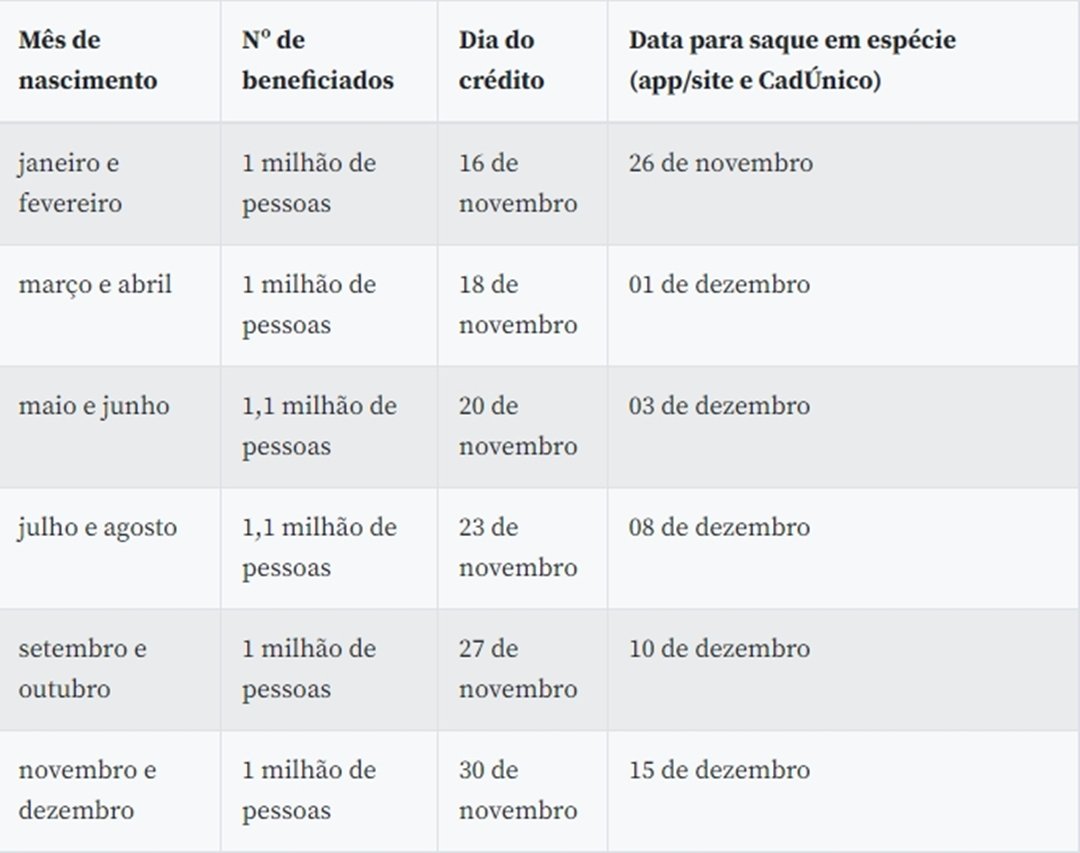Click the "26 de novembro" withdrawal date
1080x853 pixels.
click(x=721, y=163)
